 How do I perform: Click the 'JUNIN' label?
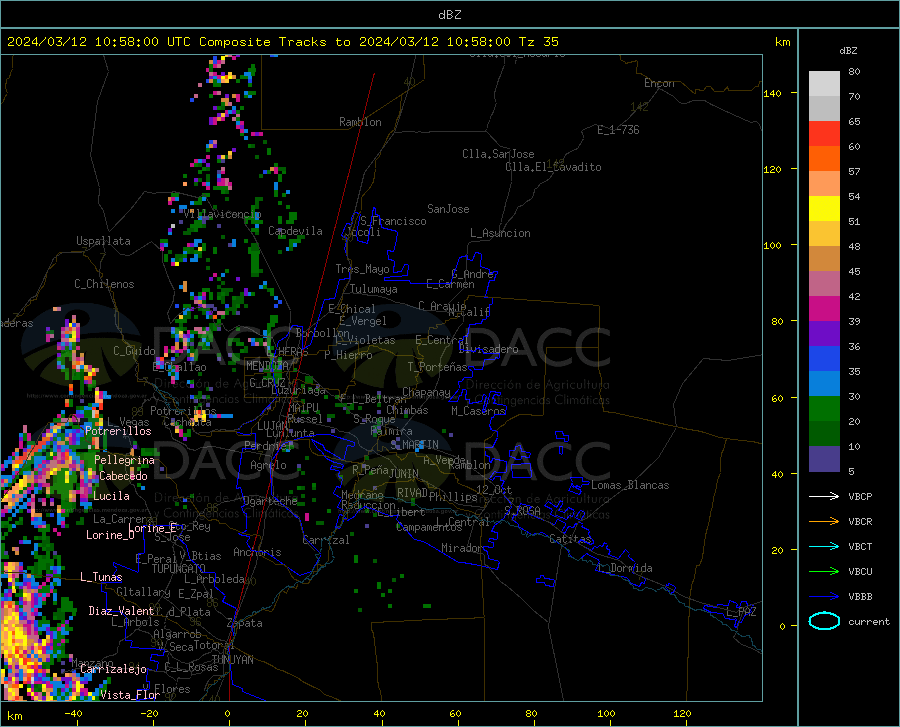[x=404, y=474]
